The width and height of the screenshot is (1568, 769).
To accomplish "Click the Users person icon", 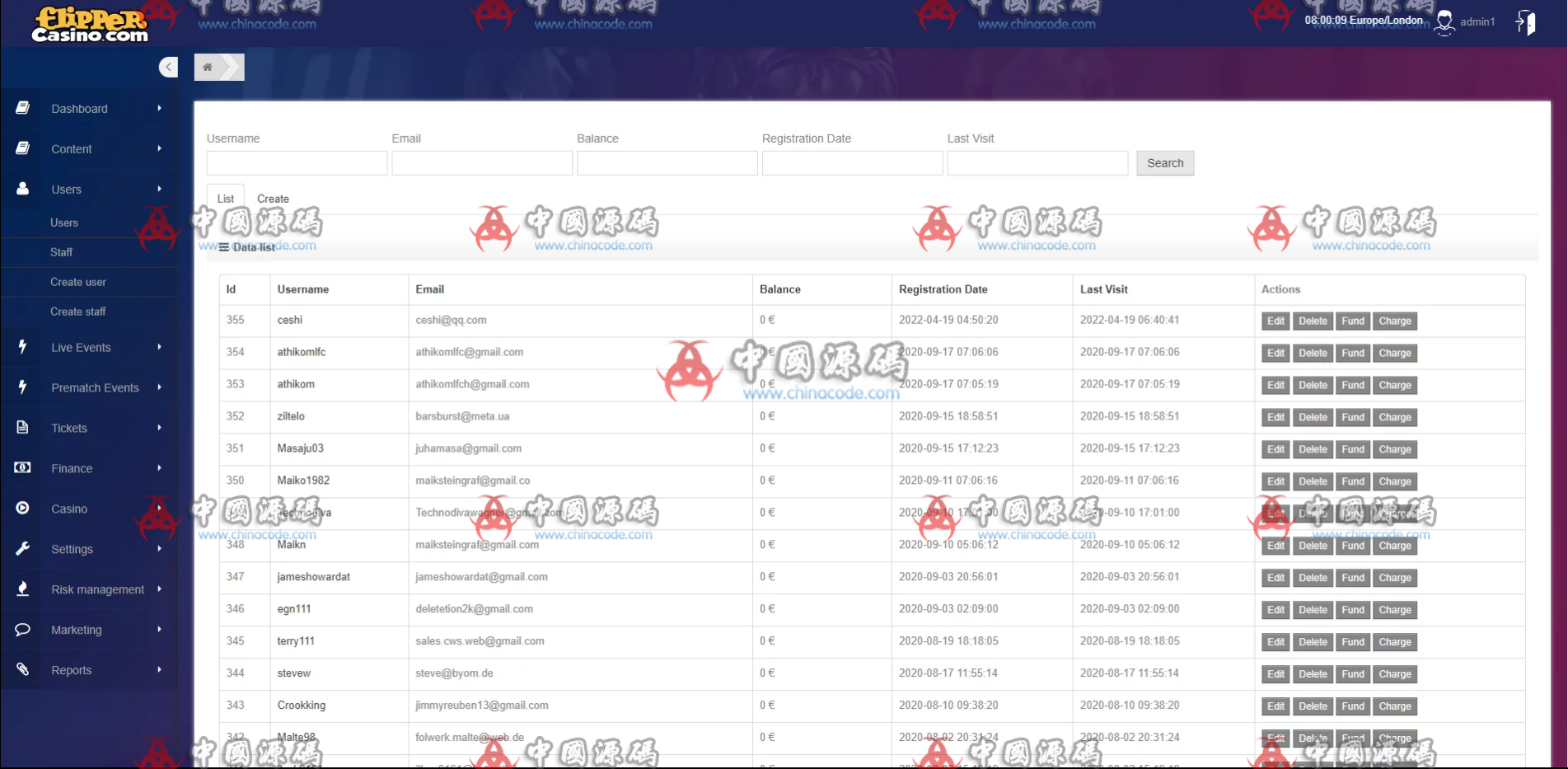I will (x=23, y=189).
